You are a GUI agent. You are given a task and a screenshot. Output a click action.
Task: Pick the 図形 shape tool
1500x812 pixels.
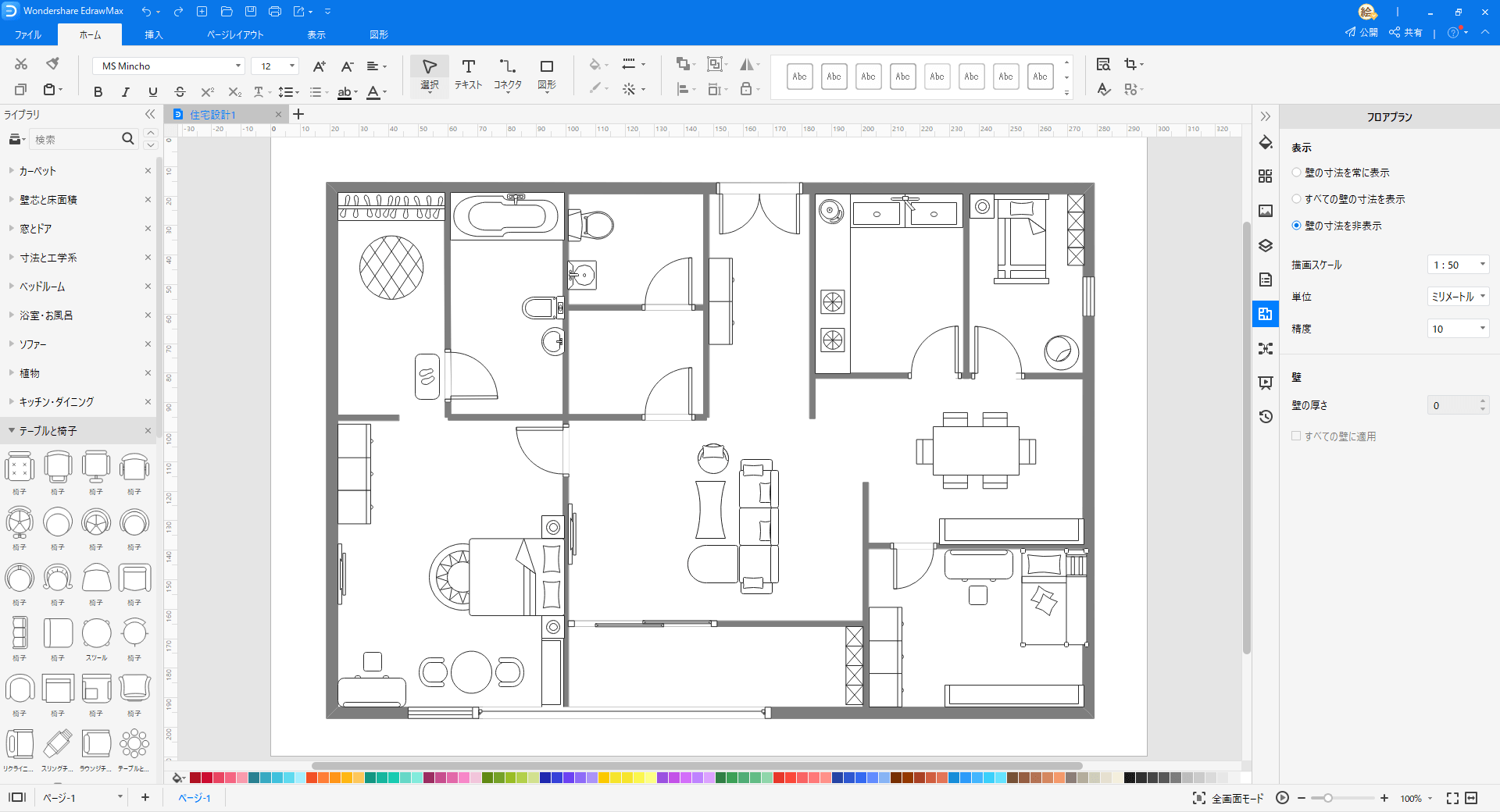[547, 75]
